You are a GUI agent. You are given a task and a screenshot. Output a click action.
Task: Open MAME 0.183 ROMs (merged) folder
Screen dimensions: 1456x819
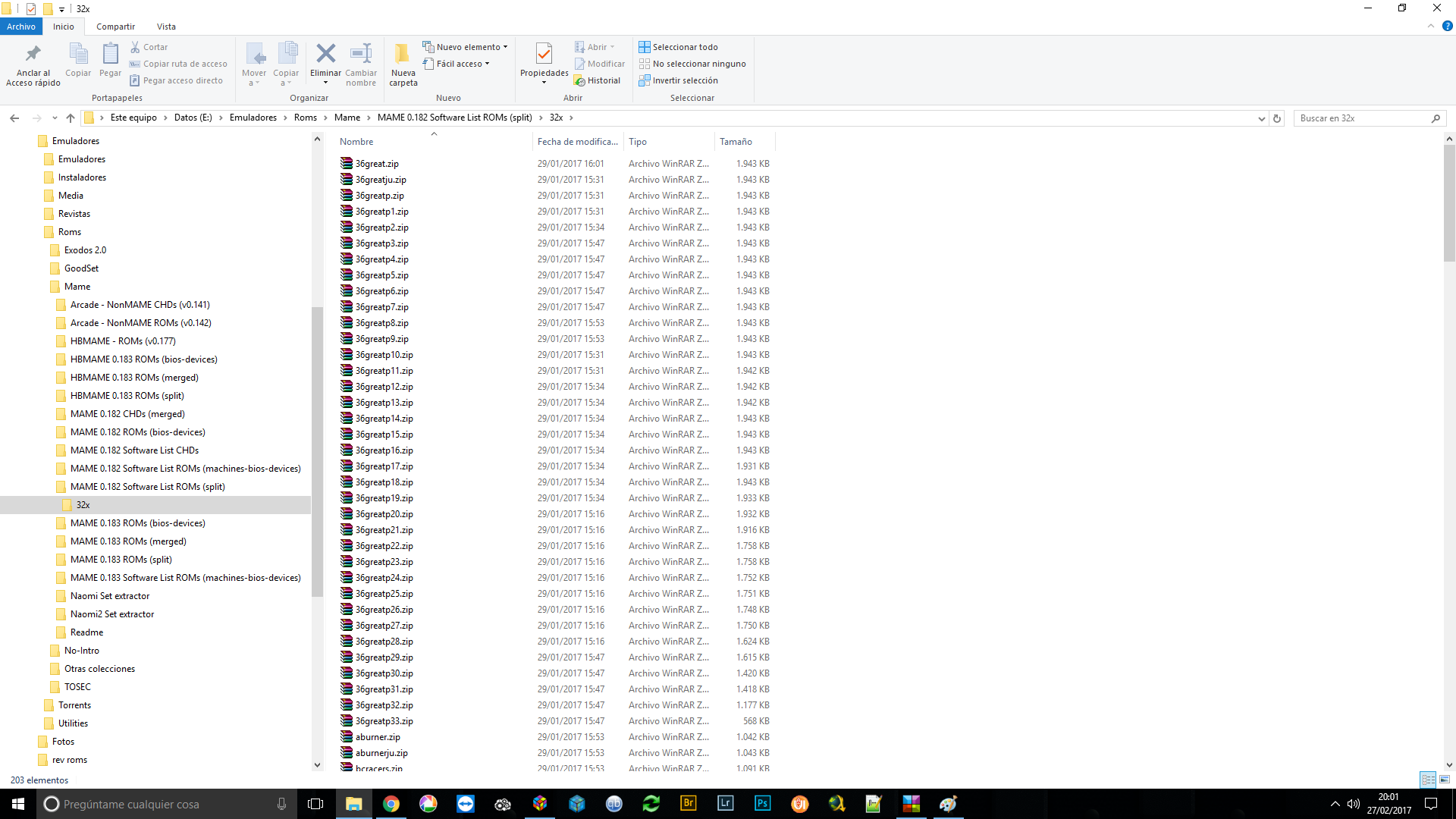[128, 541]
